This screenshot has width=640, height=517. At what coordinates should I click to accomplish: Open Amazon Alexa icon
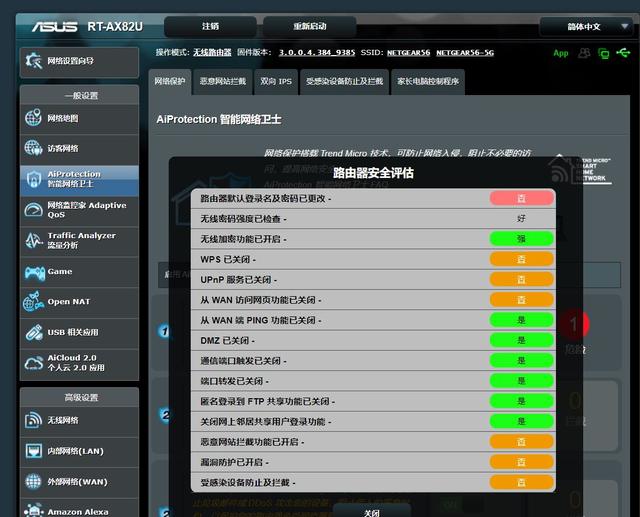[x=33, y=511]
